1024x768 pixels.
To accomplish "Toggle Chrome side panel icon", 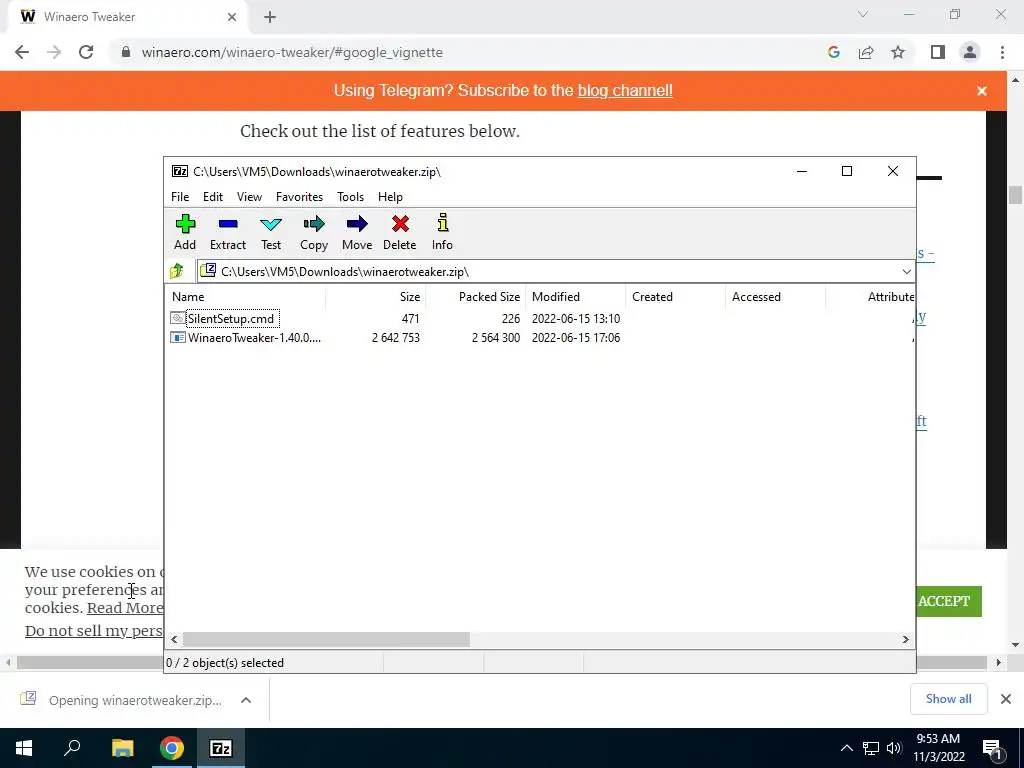I will [938, 52].
